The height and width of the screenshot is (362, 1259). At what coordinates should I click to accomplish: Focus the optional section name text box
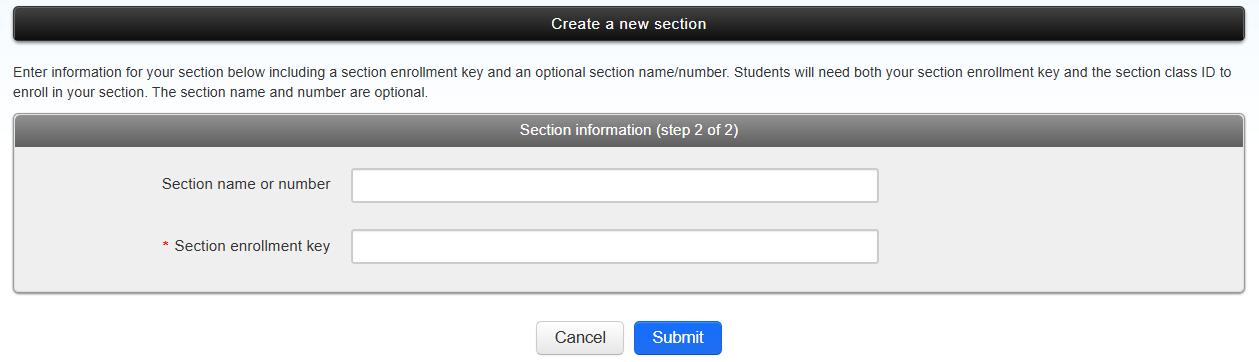(x=614, y=185)
